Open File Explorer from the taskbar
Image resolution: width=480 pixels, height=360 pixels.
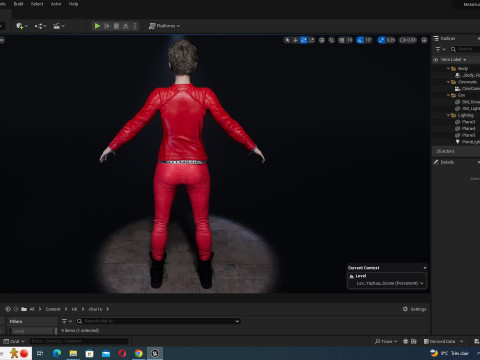click(73, 353)
